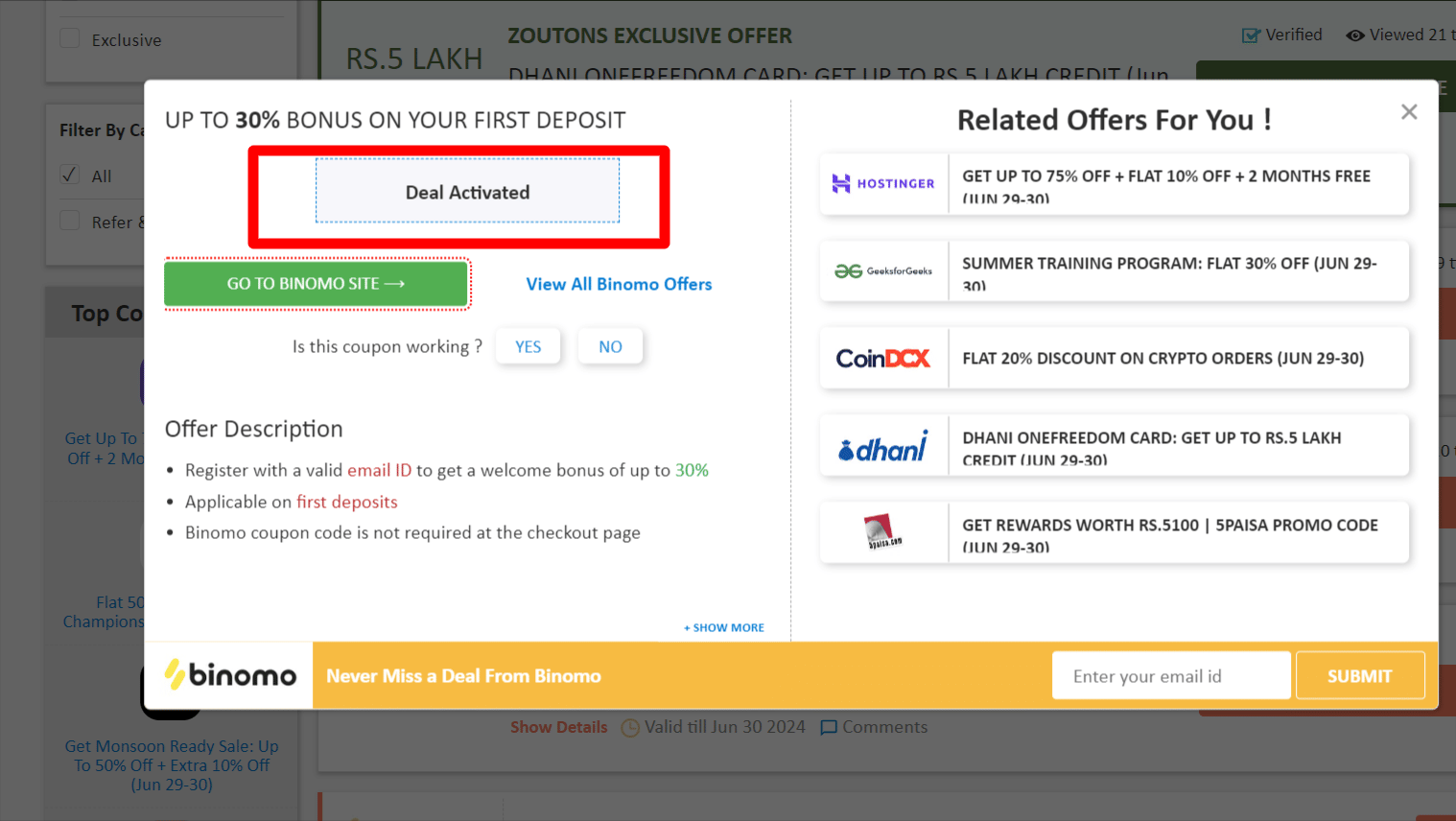Click the 5paisa logo in related offers
The width and height of the screenshot is (1456, 821).
(x=882, y=532)
